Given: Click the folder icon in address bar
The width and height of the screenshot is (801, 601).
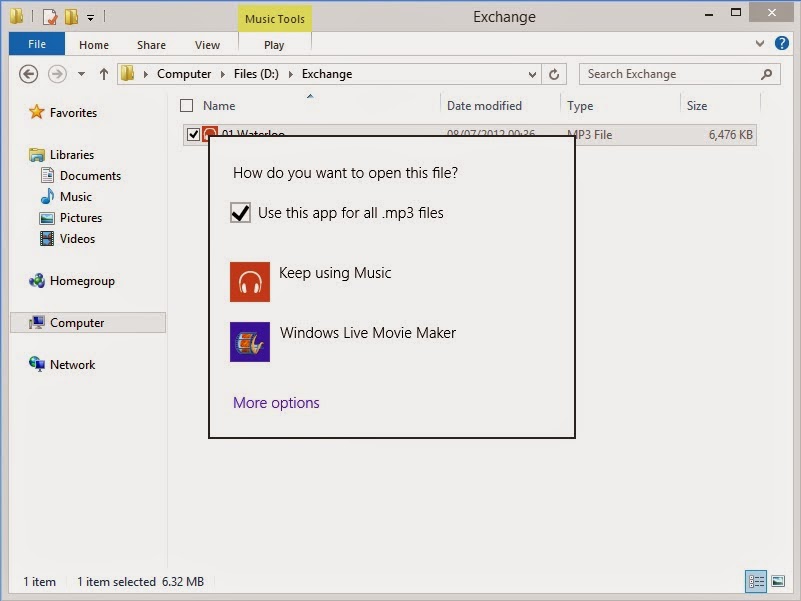Looking at the screenshot, I should tap(128, 74).
